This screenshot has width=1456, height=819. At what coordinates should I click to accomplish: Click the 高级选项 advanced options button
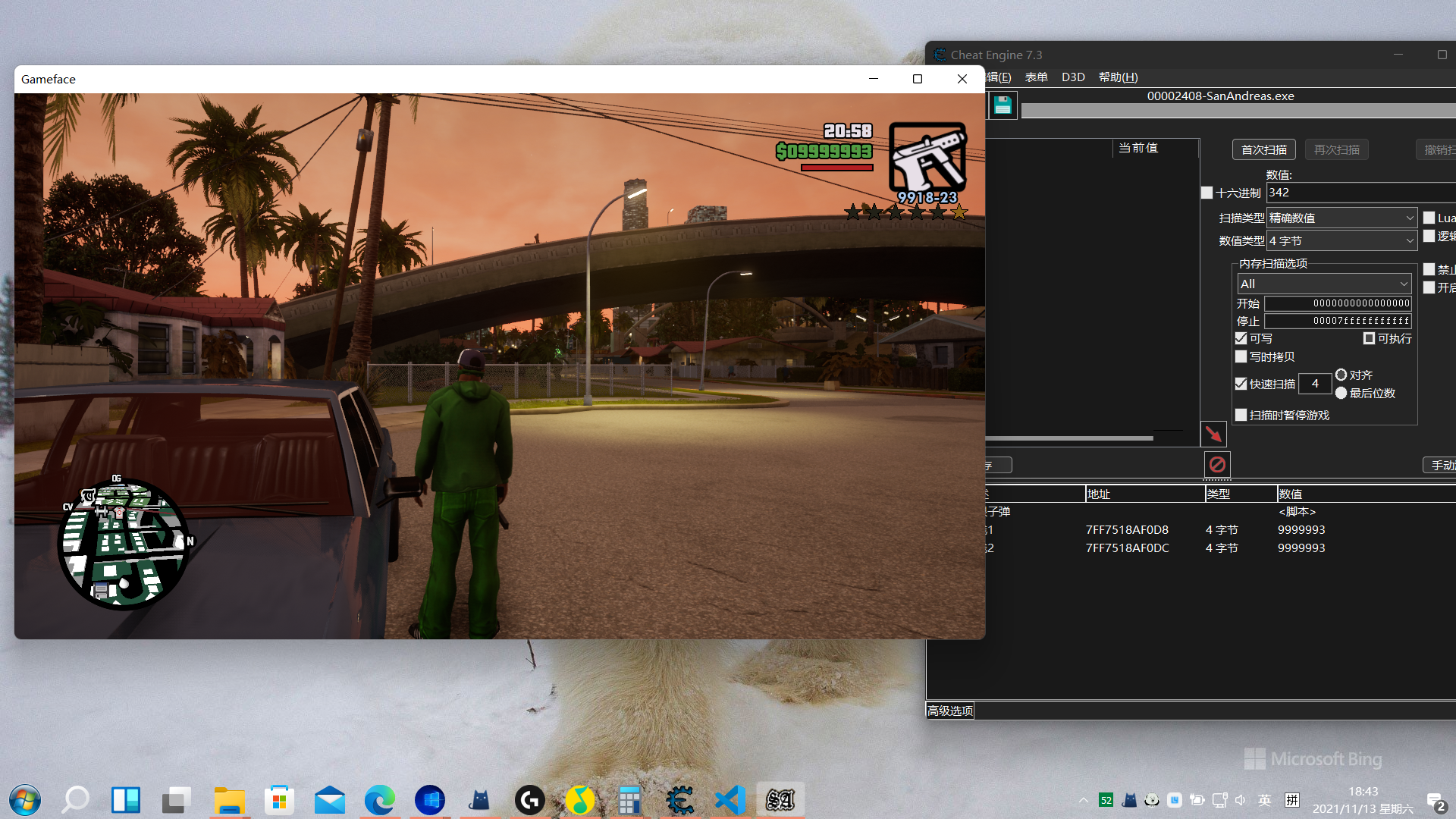pyautogui.click(x=950, y=711)
